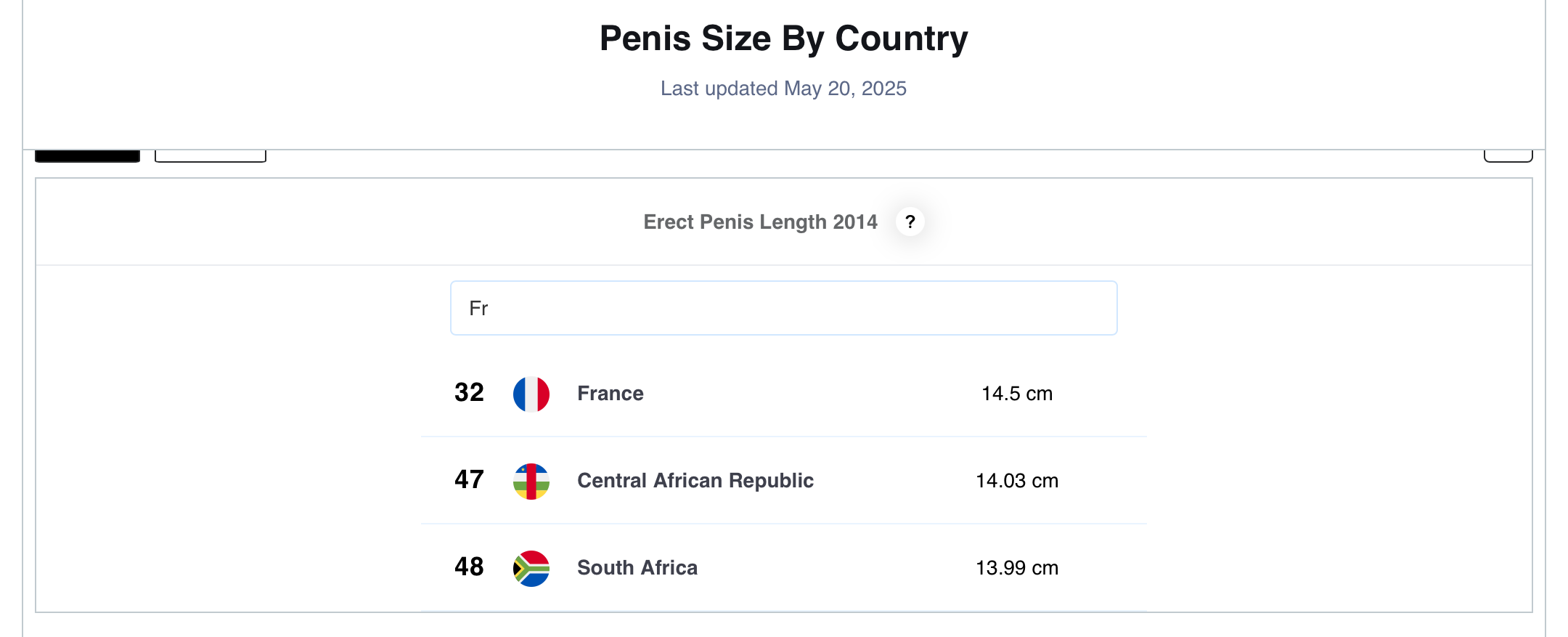
Task: Select the South Africa country name
Action: [637, 568]
